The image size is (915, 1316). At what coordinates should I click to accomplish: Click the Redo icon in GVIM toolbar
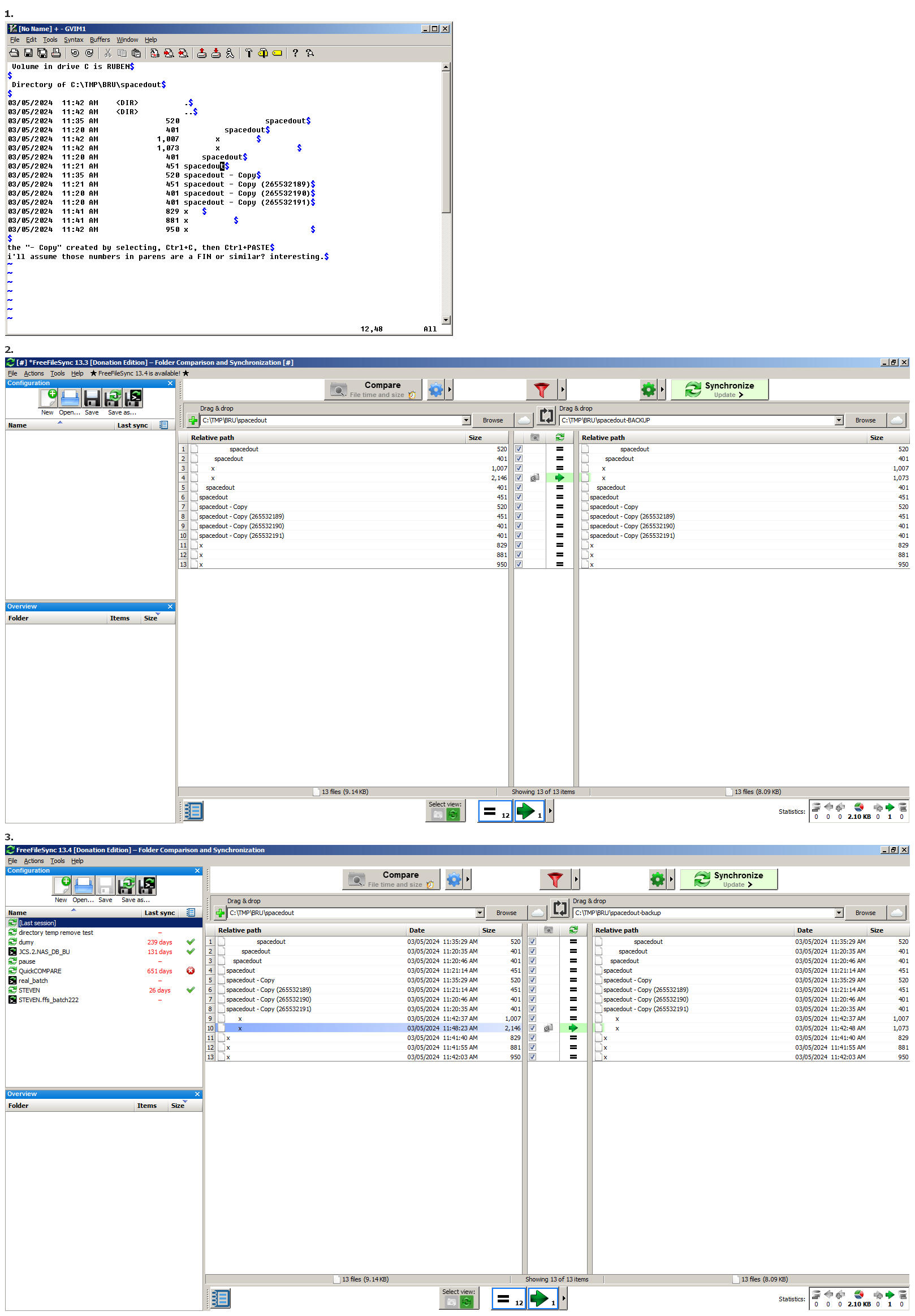coord(89,53)
